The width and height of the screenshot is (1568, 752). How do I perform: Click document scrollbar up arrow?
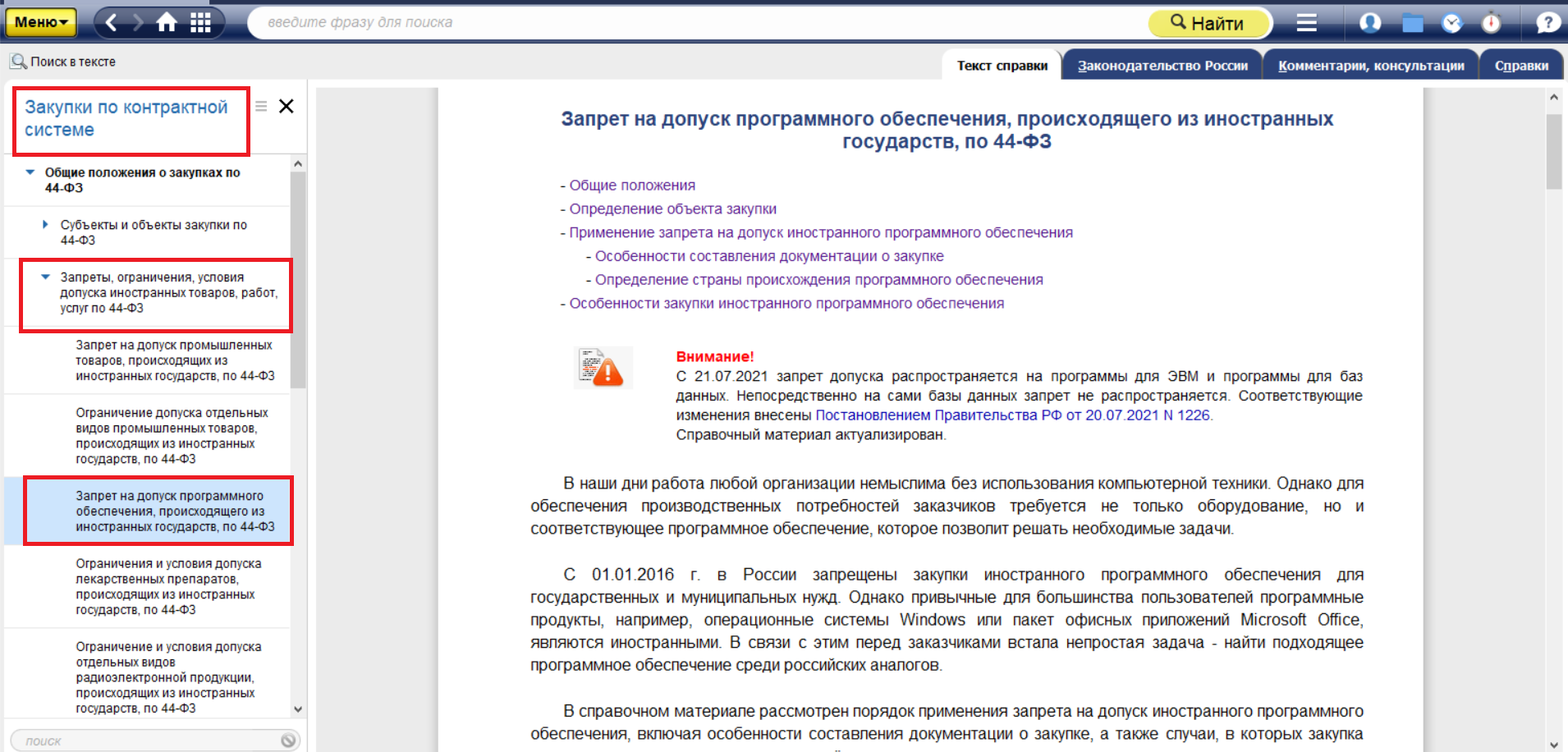(x=1553, y=97)
